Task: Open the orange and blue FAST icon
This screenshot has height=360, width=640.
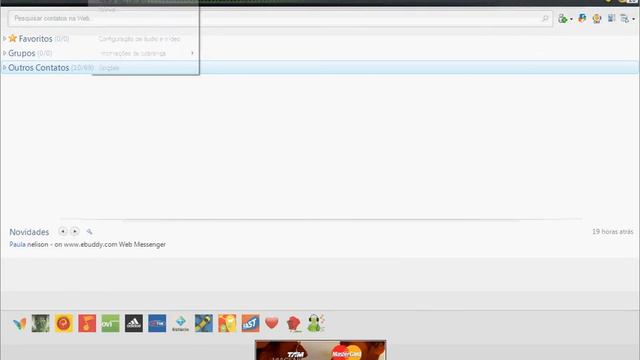Action: coord(250,323)
